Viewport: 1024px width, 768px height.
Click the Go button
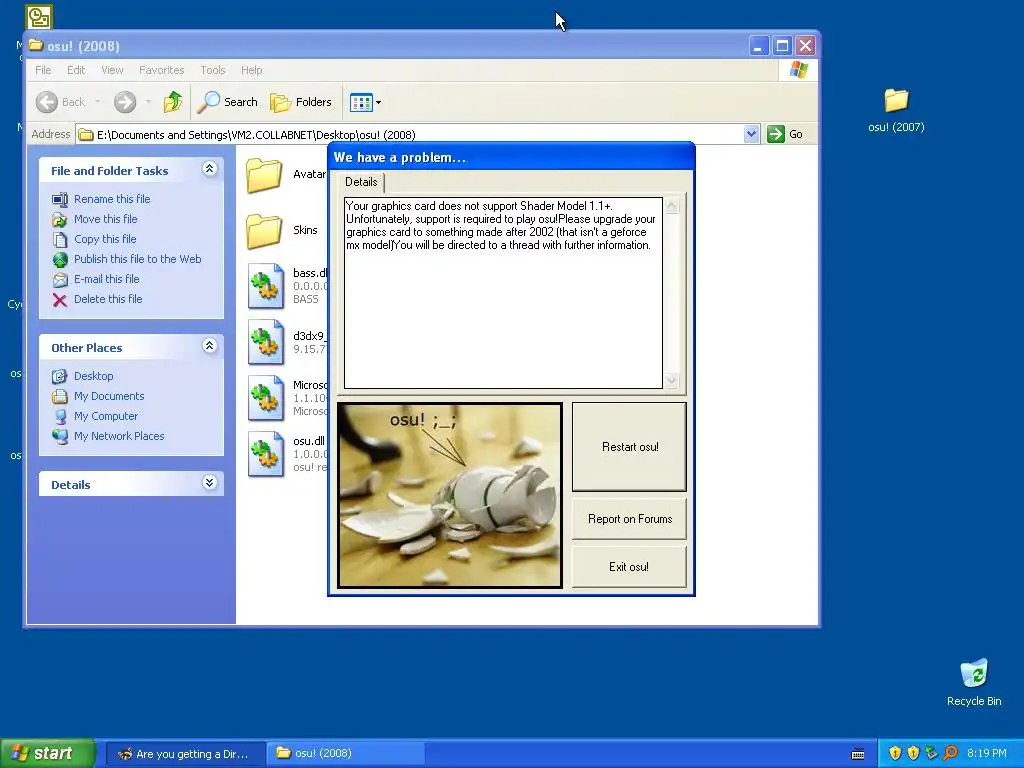point(786,134)
